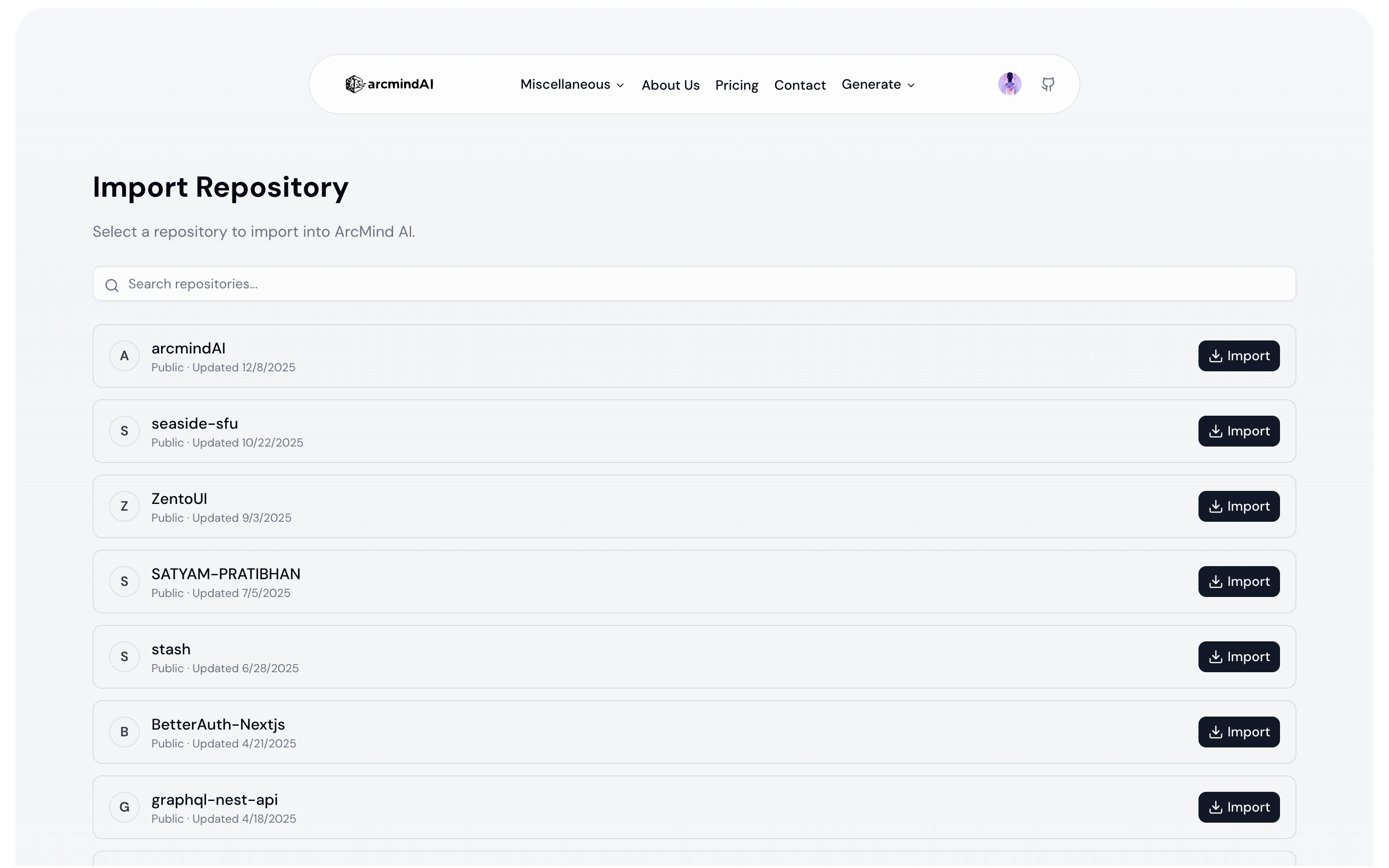Open the GitHub icon in the navbar
Screen dimensions: 1389x868
click(1048, 84)
